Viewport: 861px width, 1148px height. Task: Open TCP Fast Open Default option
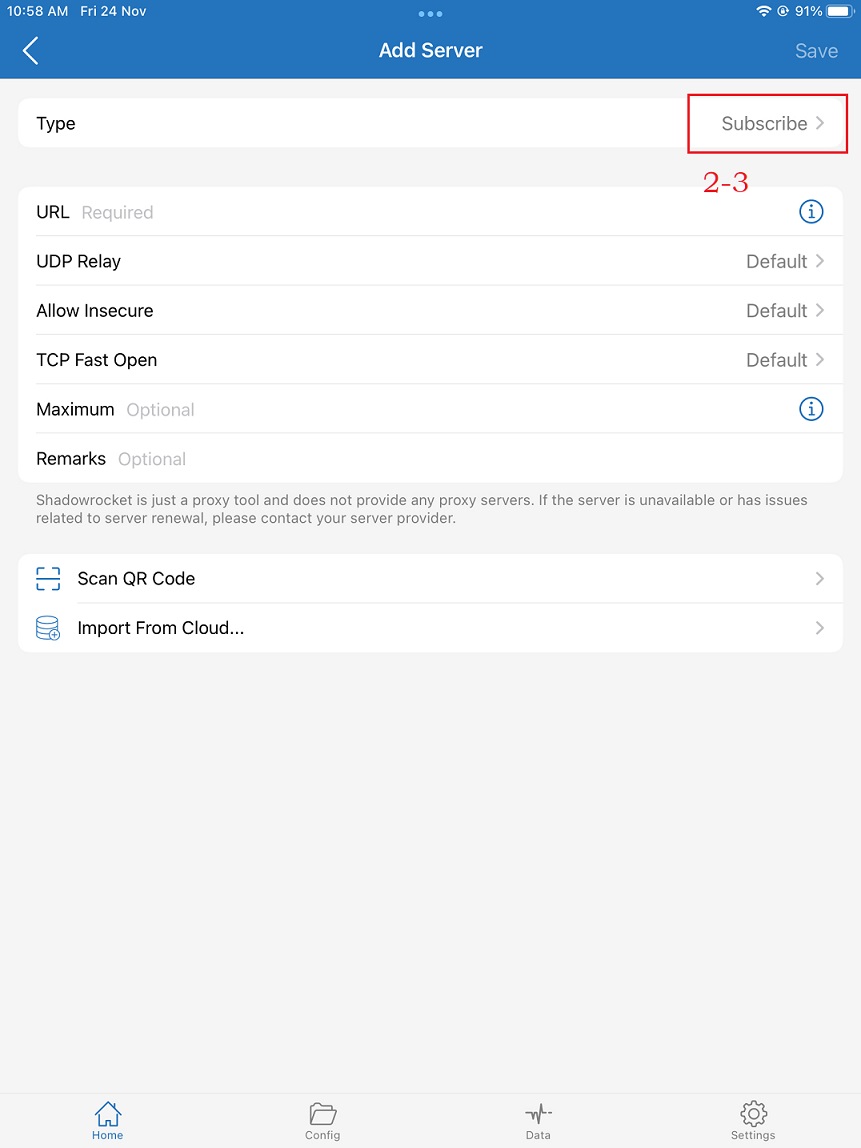[785, 360]
